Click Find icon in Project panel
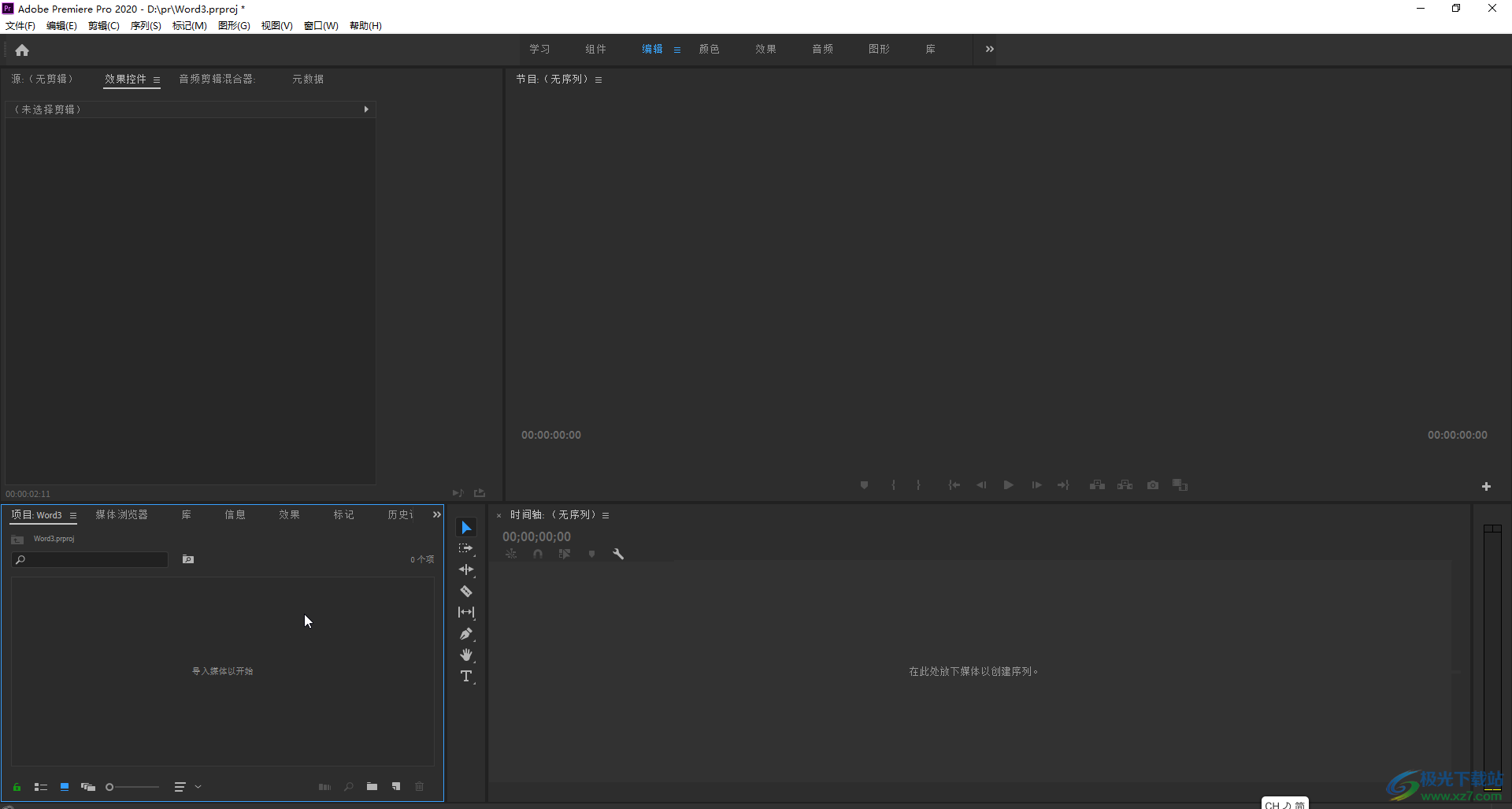Viewport: 1512px width, 809px height. (x=348, y=787)
